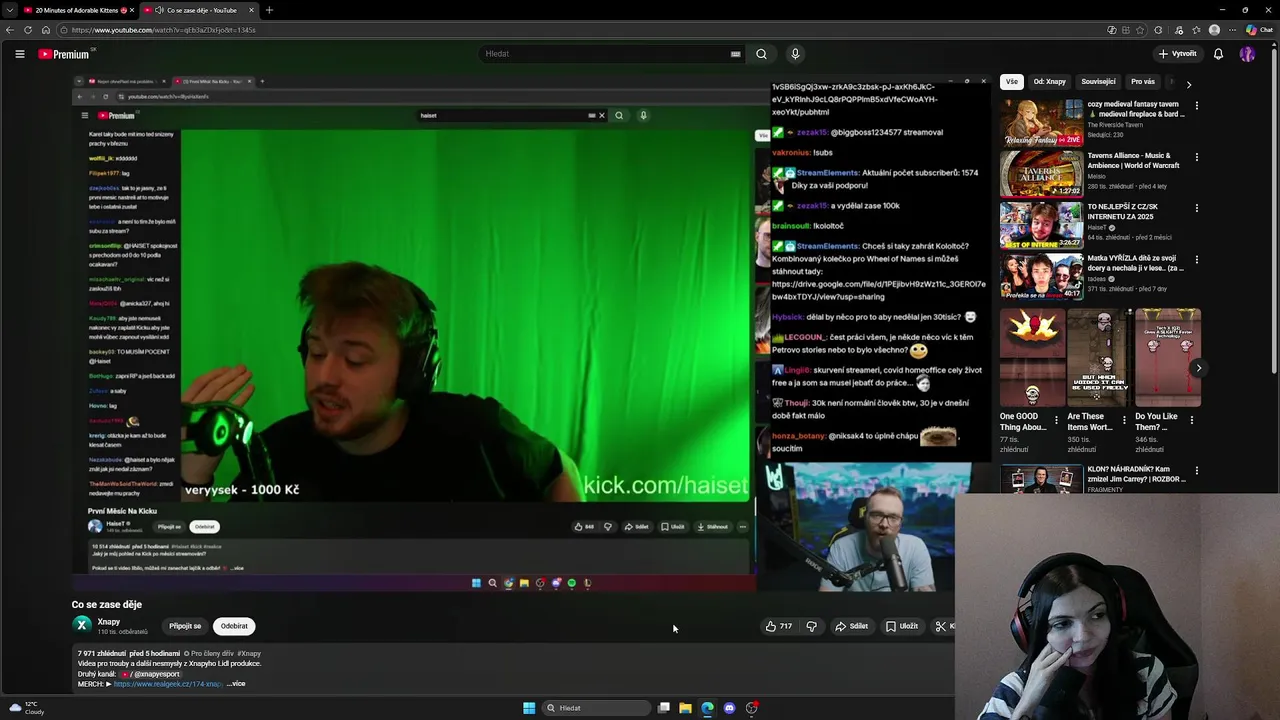
Task: Open the YouTube hamburger guide menu
Action: coord(19,54)
